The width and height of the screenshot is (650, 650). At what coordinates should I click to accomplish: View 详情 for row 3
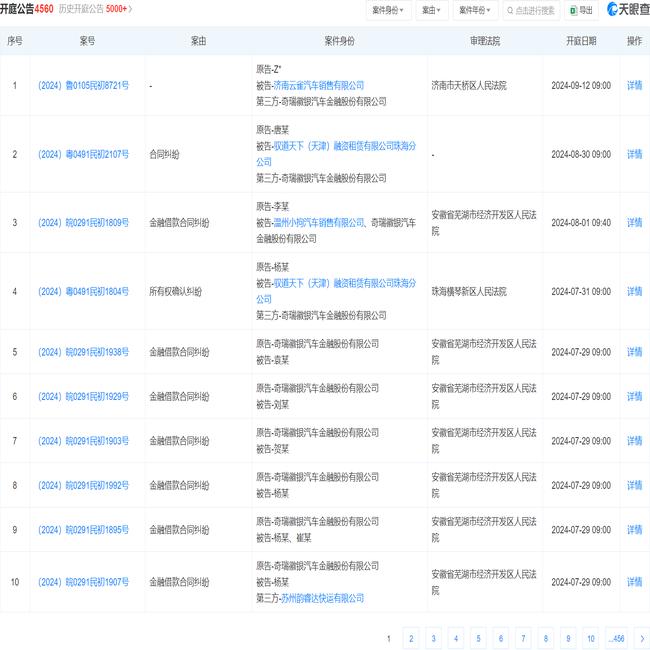point(634,222)
